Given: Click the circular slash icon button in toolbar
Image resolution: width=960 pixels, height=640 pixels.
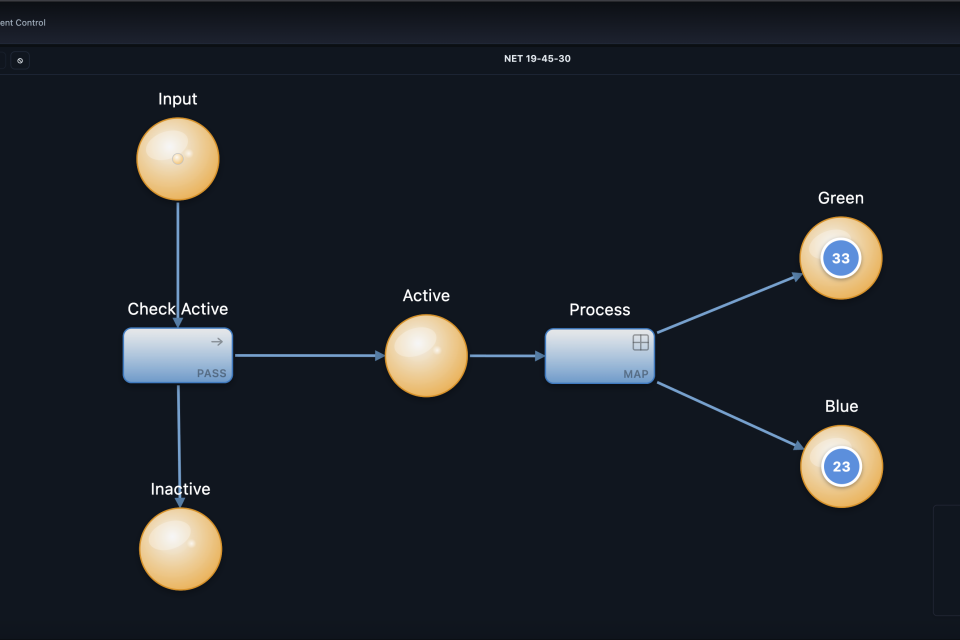Looking at the screenshot, I should pos(20,60).
